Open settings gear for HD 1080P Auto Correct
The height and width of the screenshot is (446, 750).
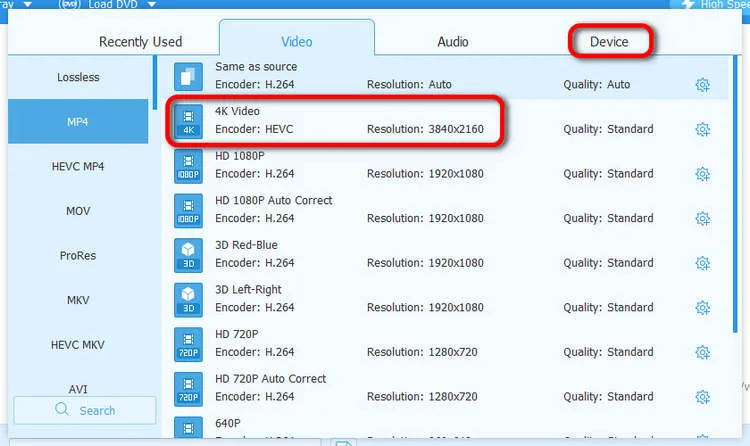[x=702, y=218]
